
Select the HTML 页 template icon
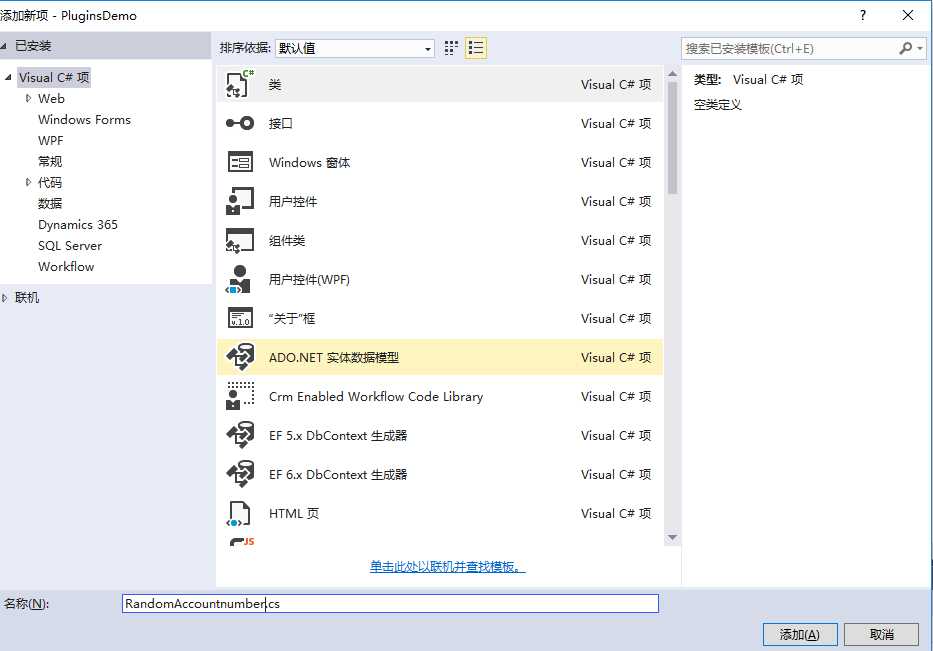pos(239,514)
